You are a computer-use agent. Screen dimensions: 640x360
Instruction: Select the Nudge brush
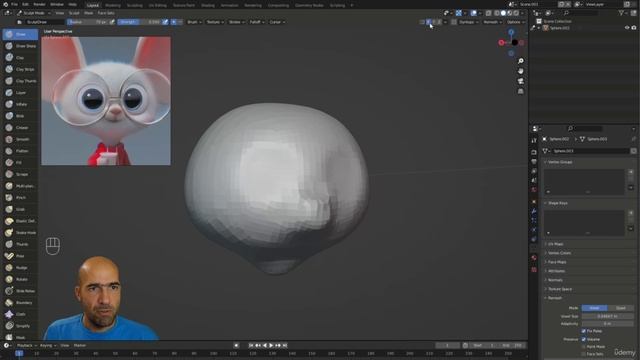(20, 268)
